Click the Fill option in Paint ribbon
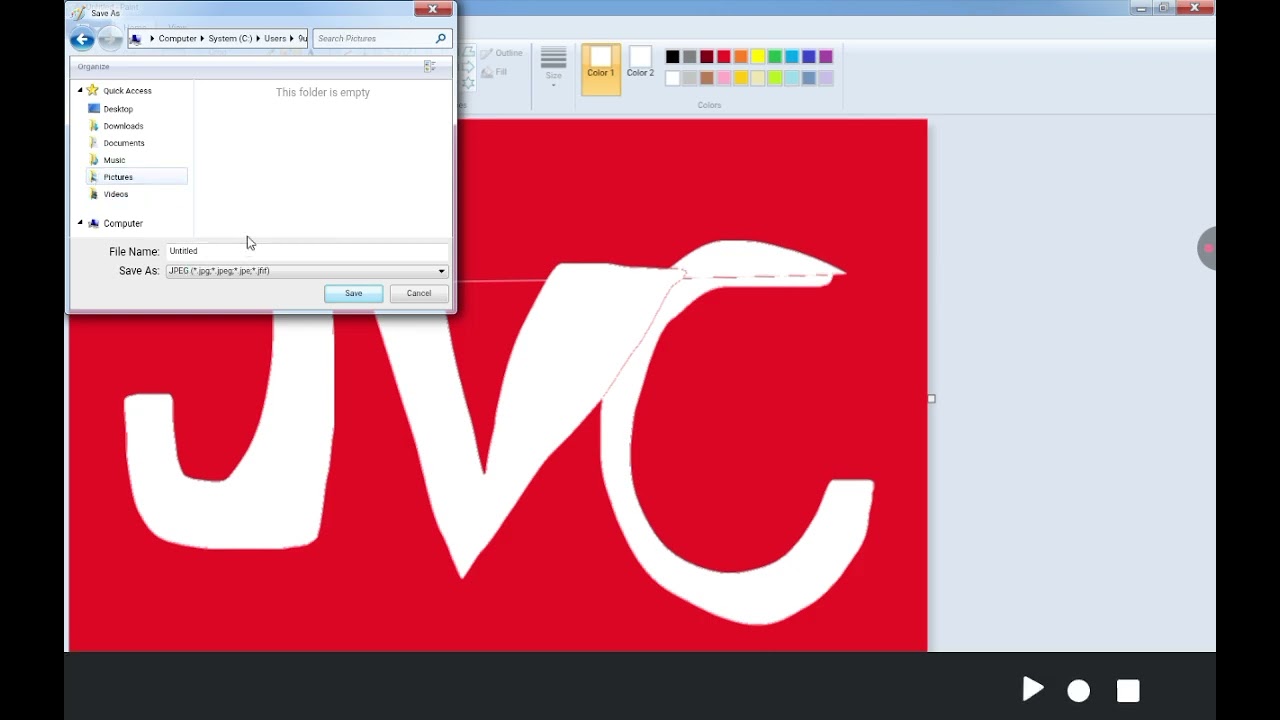The width and height of the screenshot is (1280, 720). [495, 72]
